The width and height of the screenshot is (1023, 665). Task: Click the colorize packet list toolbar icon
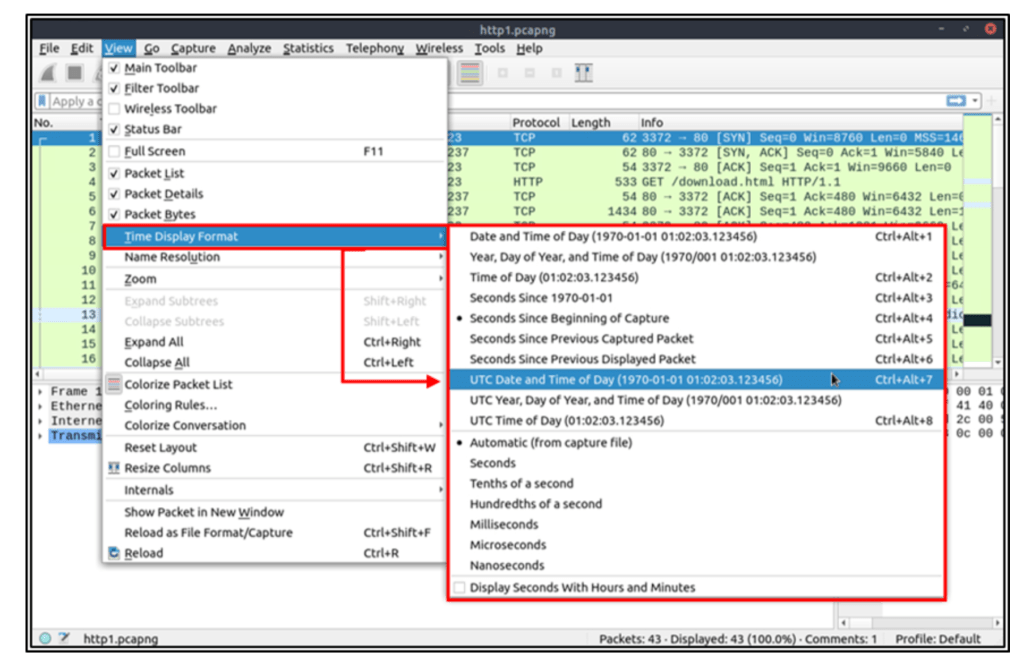point(470,73)
